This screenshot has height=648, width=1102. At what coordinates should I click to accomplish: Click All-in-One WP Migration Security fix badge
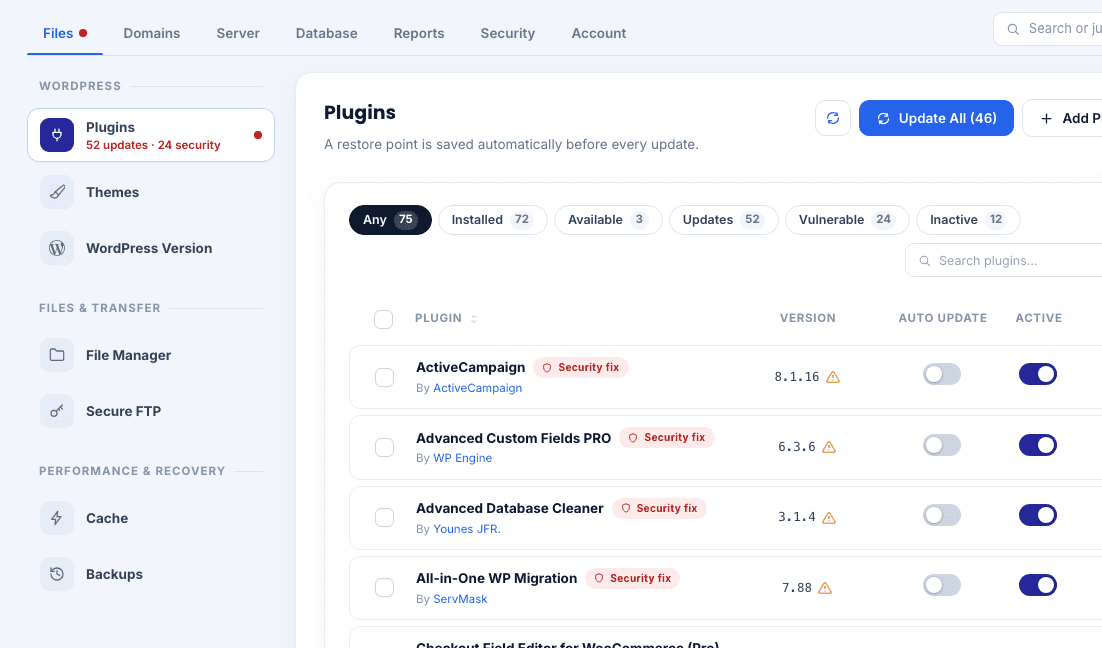click(633, 578)
